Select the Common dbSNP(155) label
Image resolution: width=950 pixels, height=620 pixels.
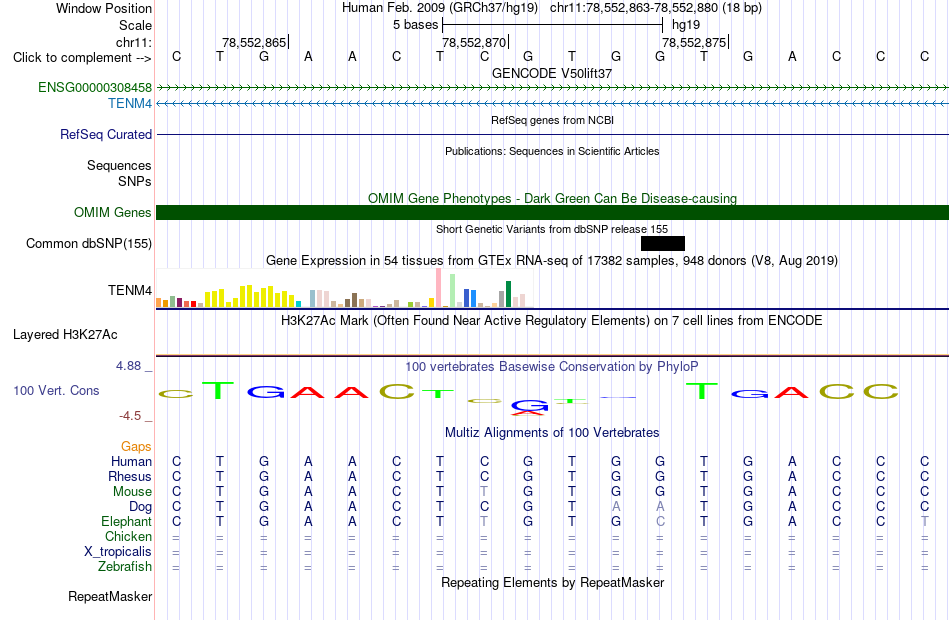point(89,244)
